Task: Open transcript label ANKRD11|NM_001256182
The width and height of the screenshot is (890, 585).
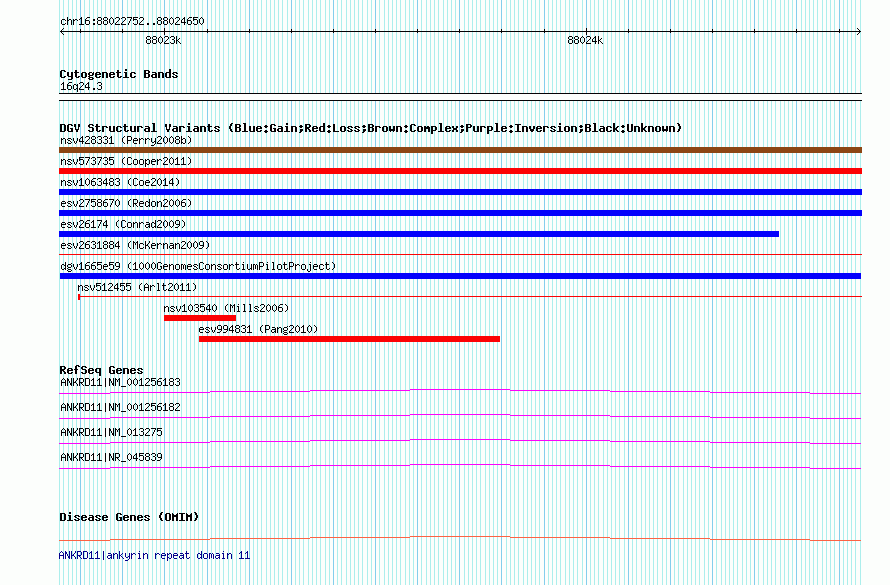Action: (x=120, y=407)
